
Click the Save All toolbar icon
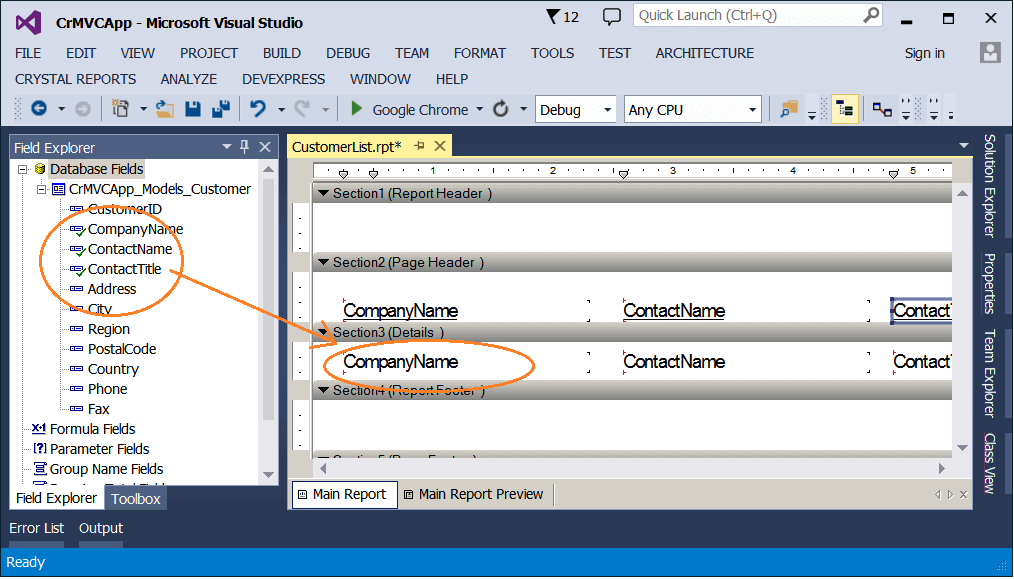pos(221,109)
